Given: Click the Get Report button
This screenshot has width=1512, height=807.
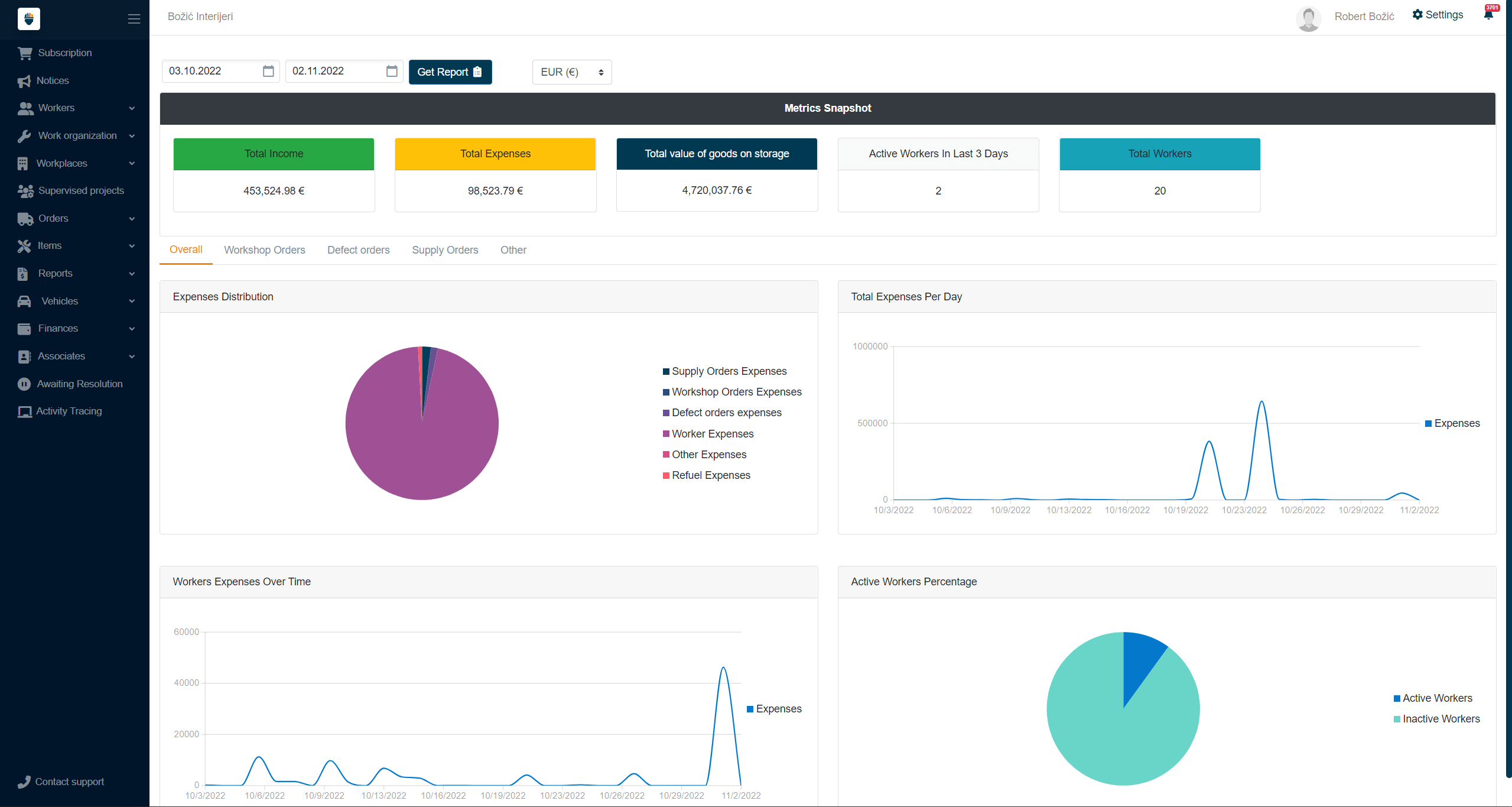Looking at the screenshot, I should tap(450, 72).
